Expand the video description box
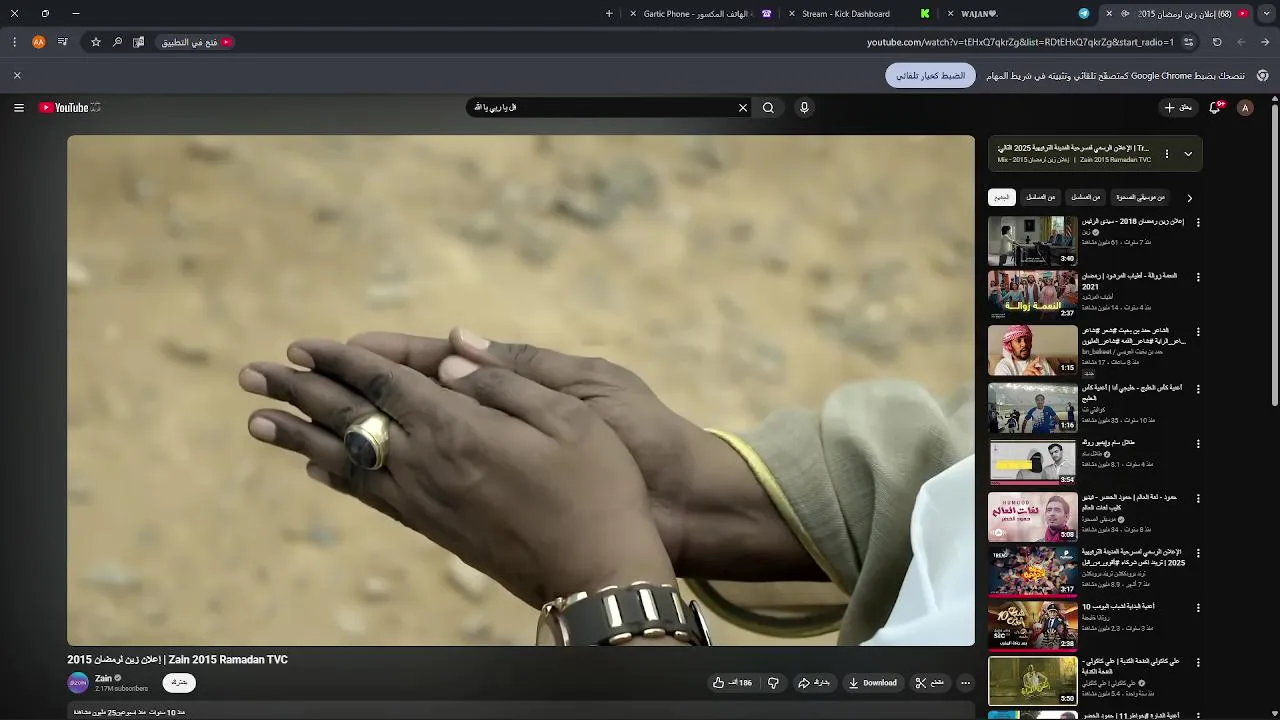Screen dimensions: 1280x720 (520, 712)
